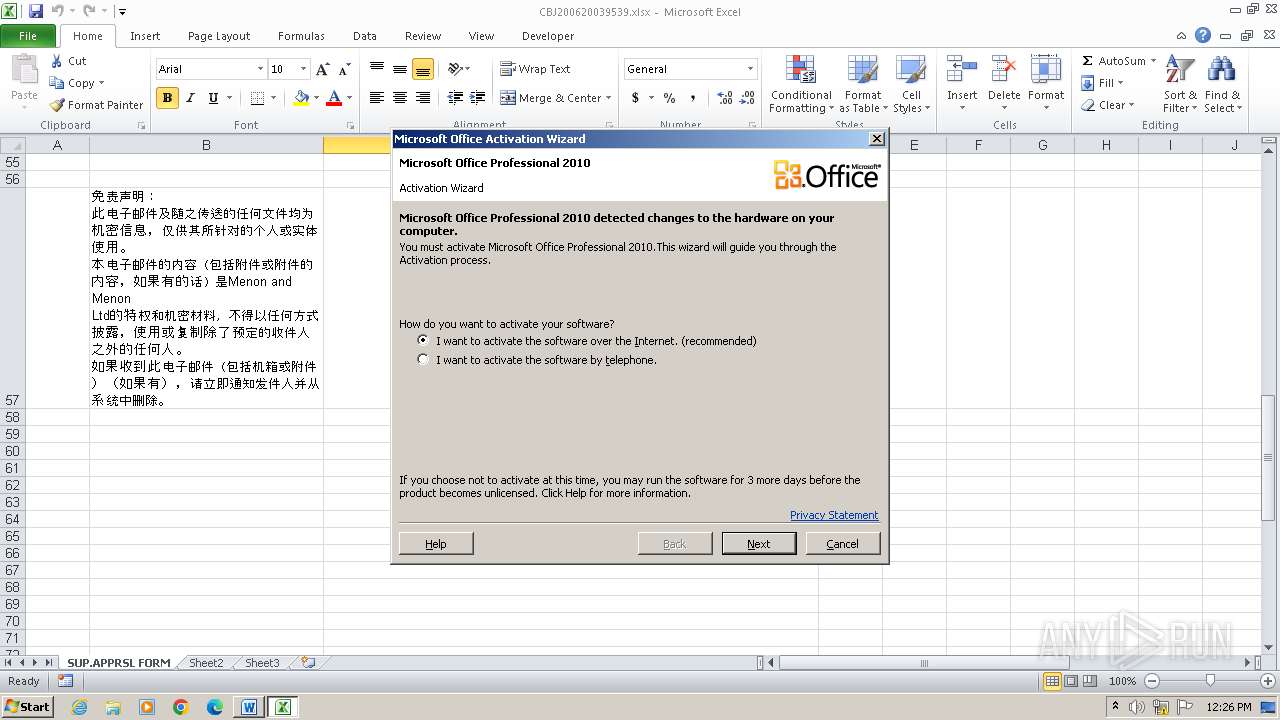Apply yellow fill color bucket
The image size is (1280, 720).
(301, 98)
